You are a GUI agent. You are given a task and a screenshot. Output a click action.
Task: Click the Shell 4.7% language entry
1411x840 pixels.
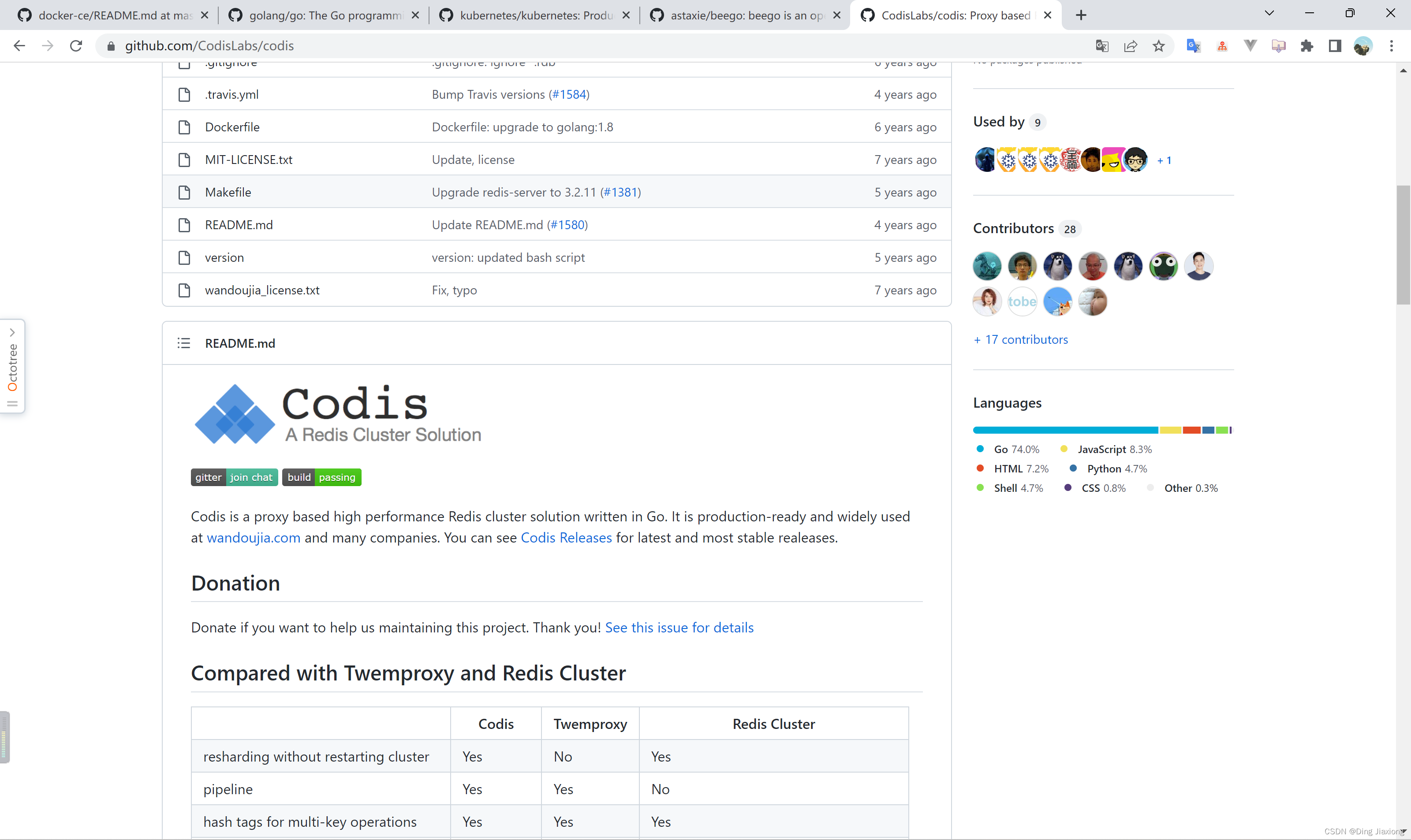tap(1010, 488)
